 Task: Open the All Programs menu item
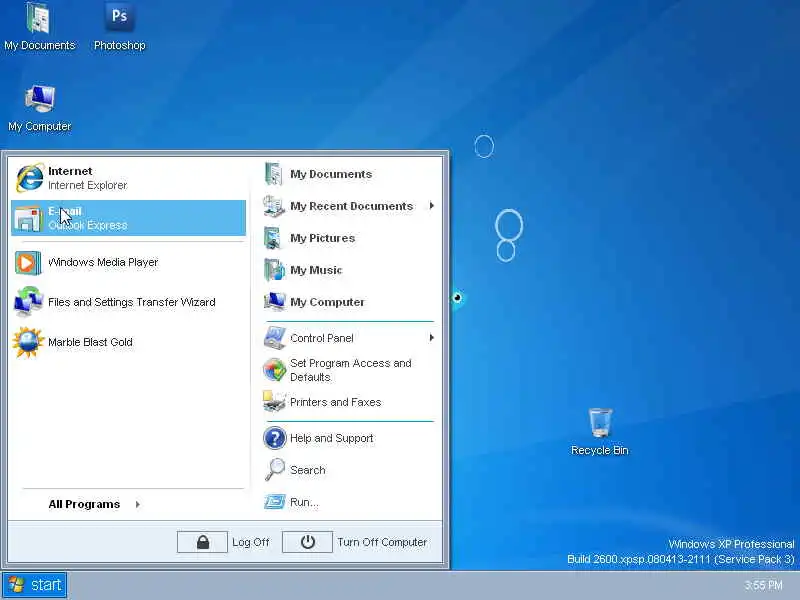point(84,504)
